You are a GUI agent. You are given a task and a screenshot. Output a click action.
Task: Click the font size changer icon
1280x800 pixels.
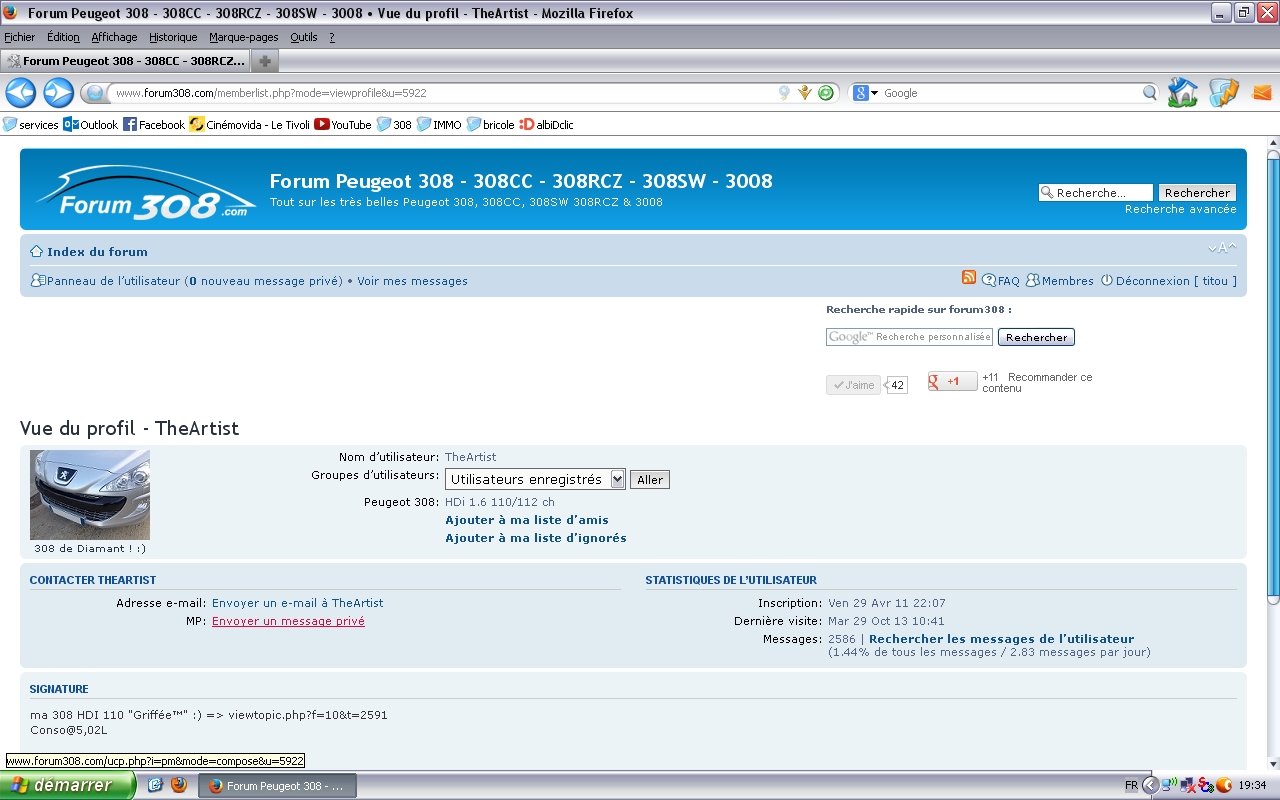[x=1221, y=248]
